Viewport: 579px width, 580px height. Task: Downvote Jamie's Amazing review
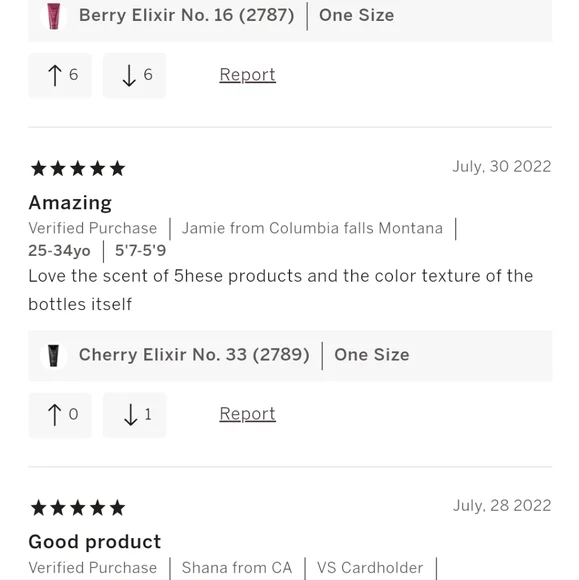tap(134, 415)
